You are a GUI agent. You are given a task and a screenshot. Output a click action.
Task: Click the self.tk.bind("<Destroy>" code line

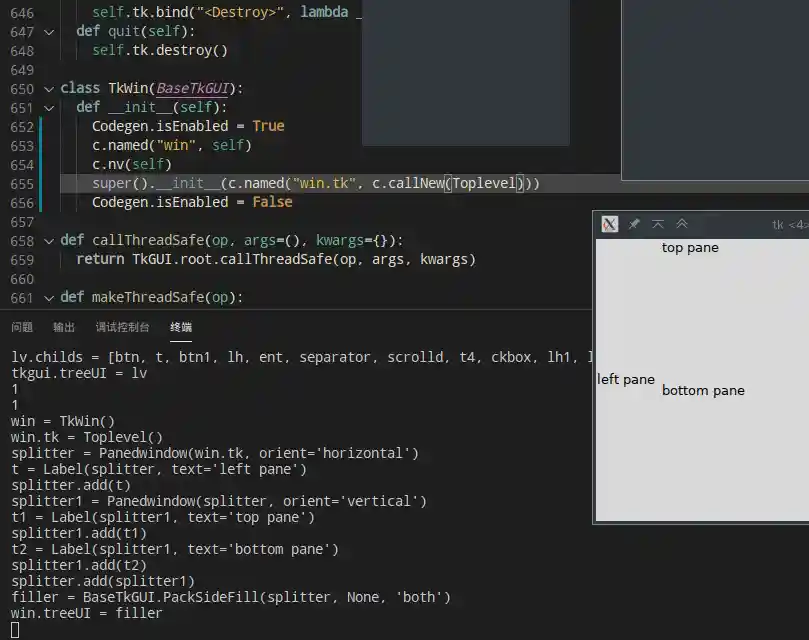pos(227,12)
